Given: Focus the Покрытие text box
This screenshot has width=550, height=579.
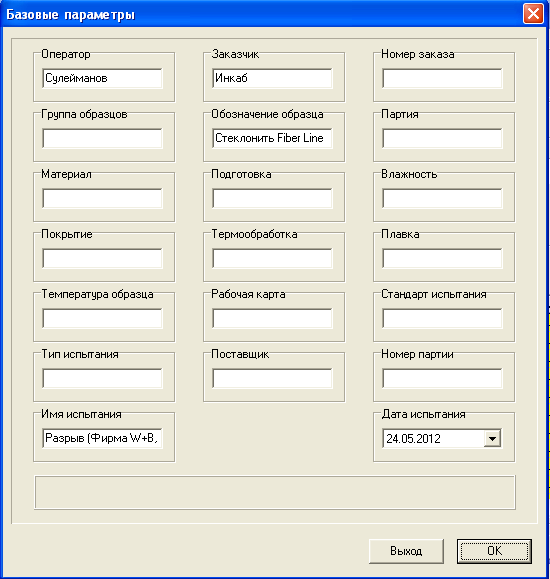Looking at the screenshot, I should click(102, 258).
